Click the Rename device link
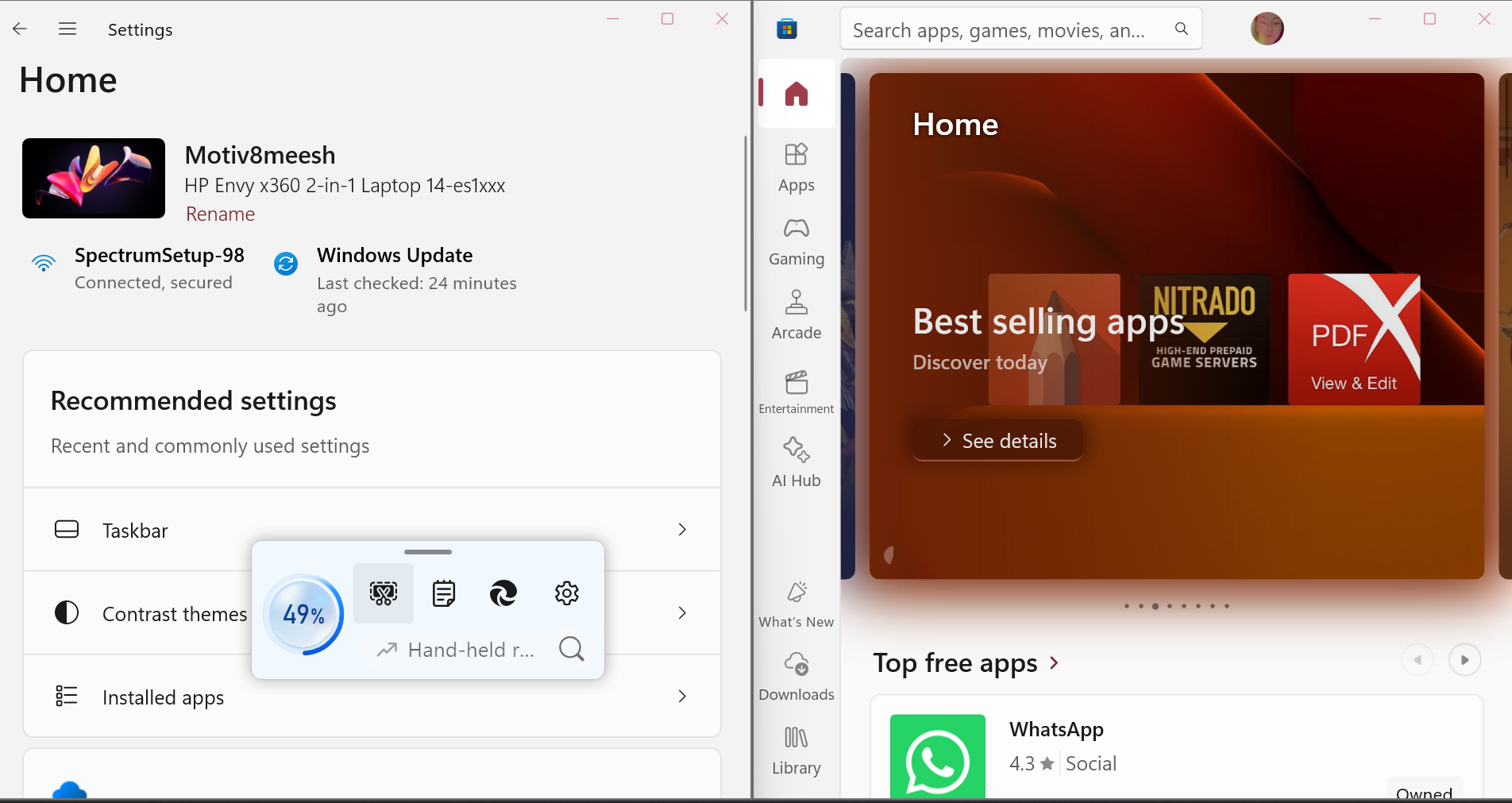Screen dimensions: 1512x803 pos(220,214)
